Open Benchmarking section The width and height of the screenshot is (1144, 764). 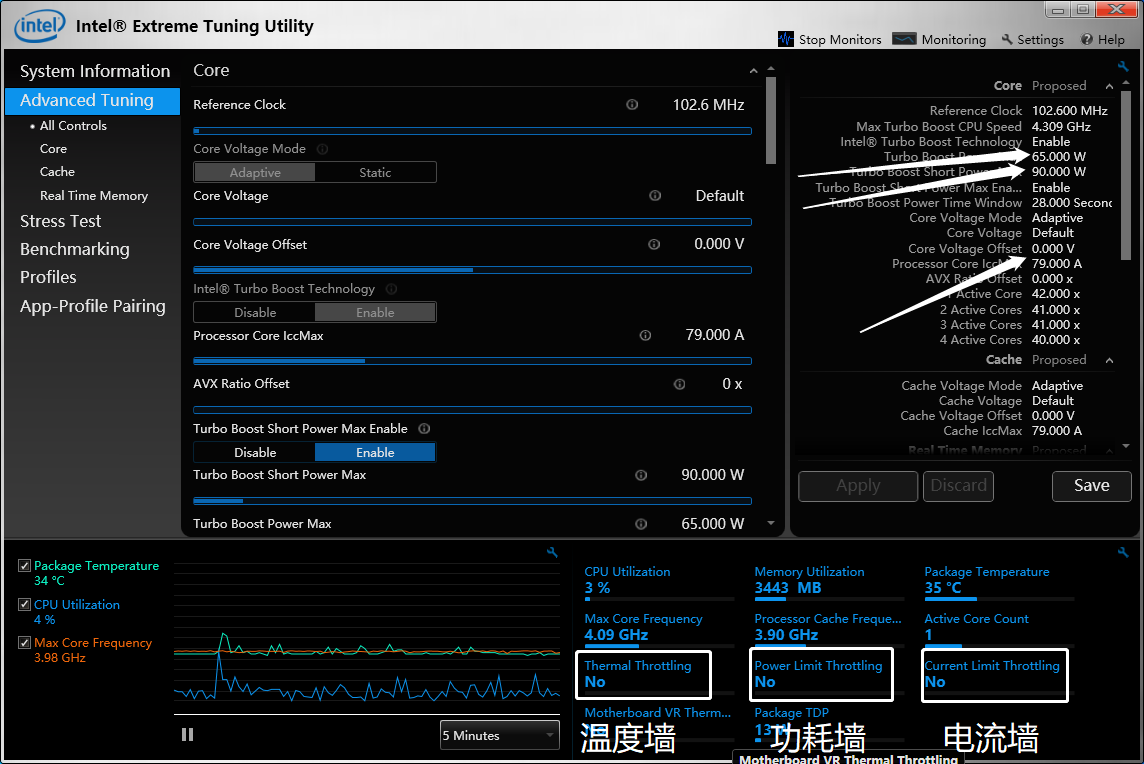tap(74, 250)
